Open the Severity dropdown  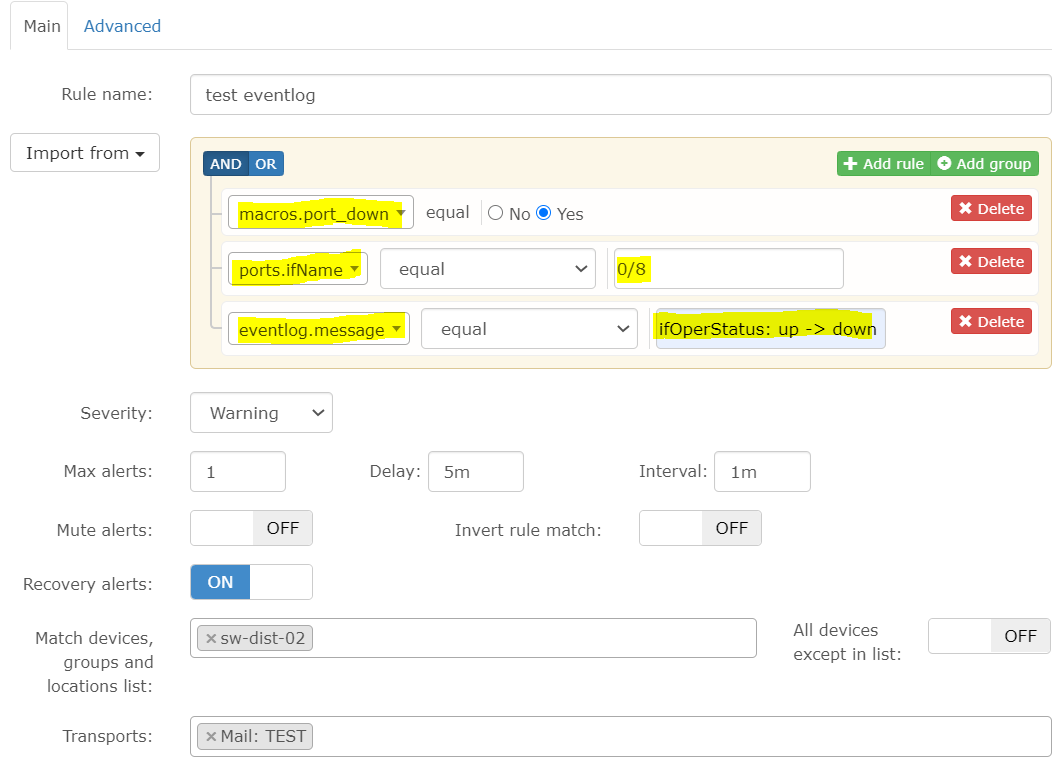pyautogui.click(x=261, y=413)
